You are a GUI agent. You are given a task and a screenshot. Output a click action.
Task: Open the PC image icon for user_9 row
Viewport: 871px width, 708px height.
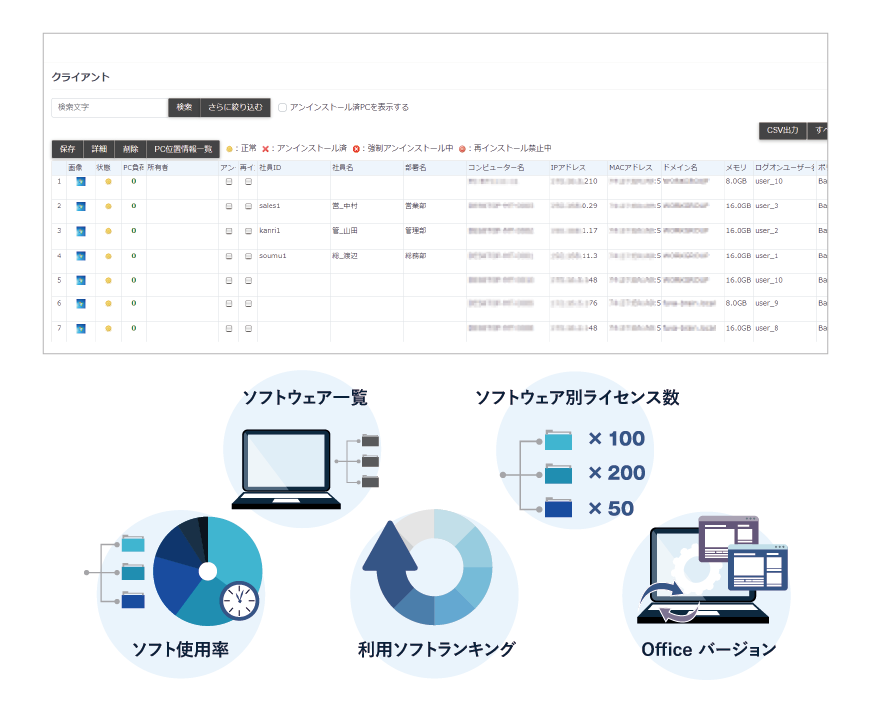click(81, 304)
